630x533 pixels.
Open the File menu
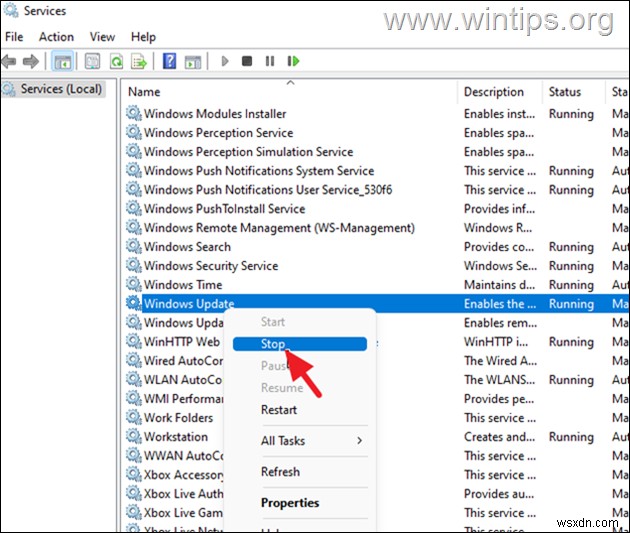pyautogui.click(x=14, y=37)
